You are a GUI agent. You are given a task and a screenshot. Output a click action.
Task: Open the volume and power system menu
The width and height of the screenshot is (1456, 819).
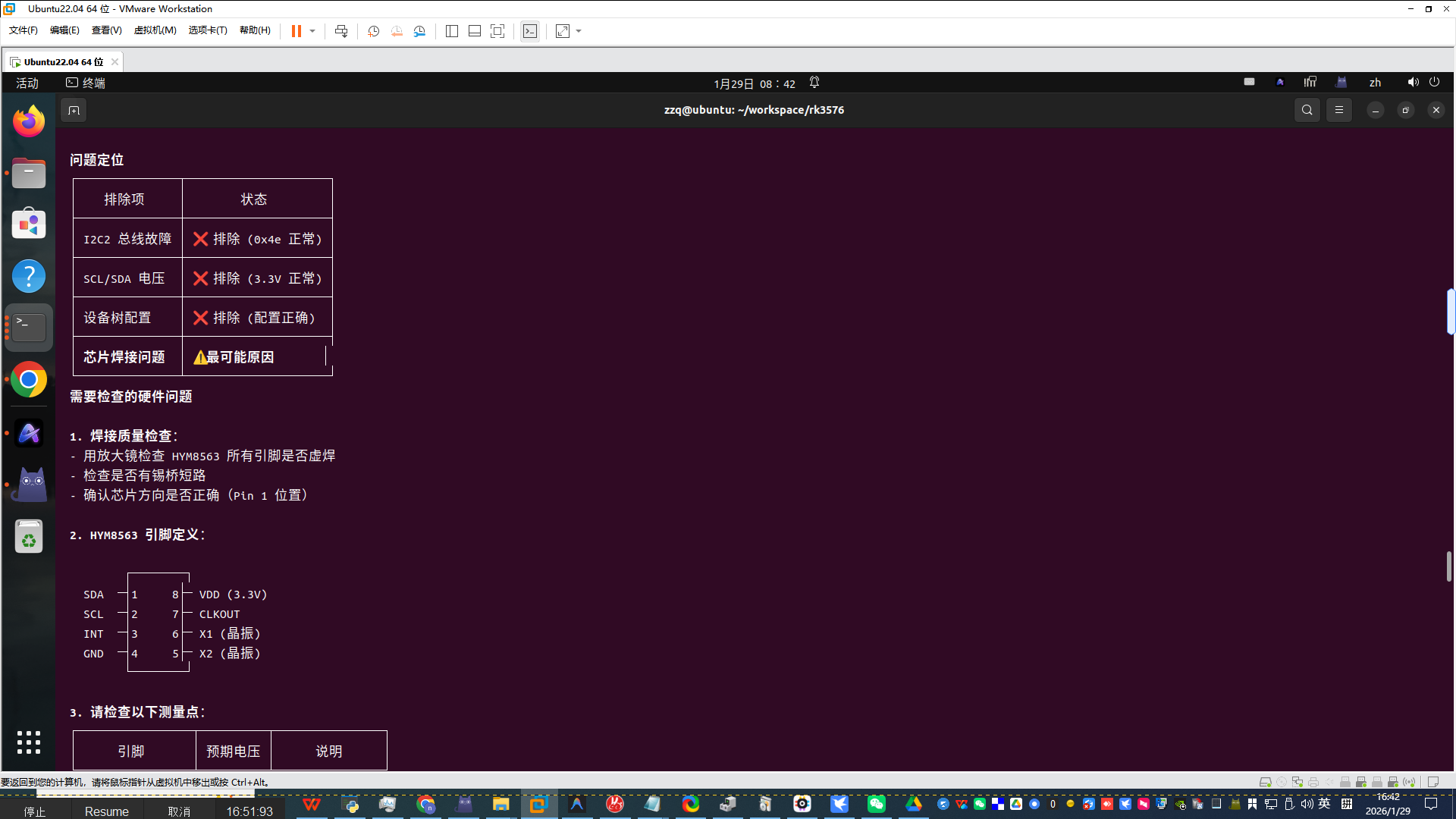pos(1423,82)
